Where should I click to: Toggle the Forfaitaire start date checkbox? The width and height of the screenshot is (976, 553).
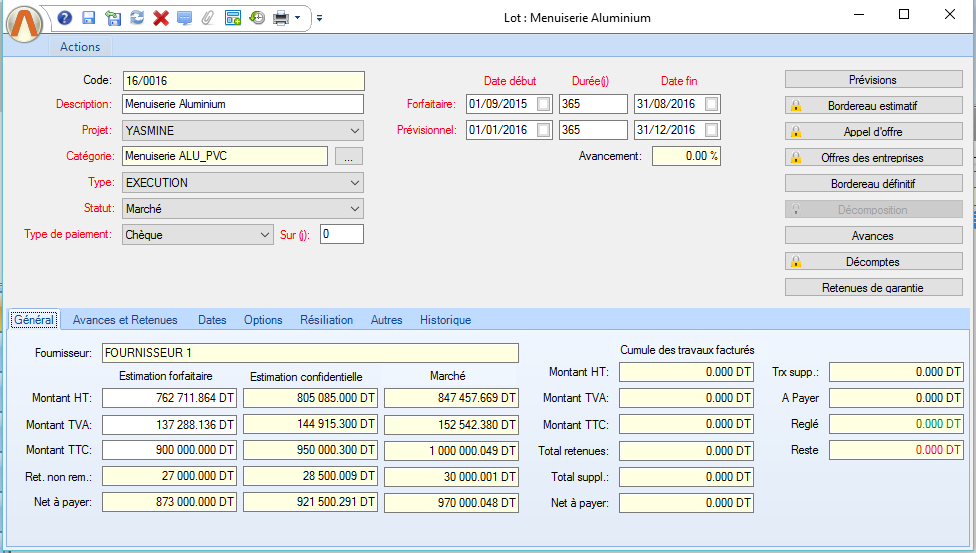tap(543, 104)
